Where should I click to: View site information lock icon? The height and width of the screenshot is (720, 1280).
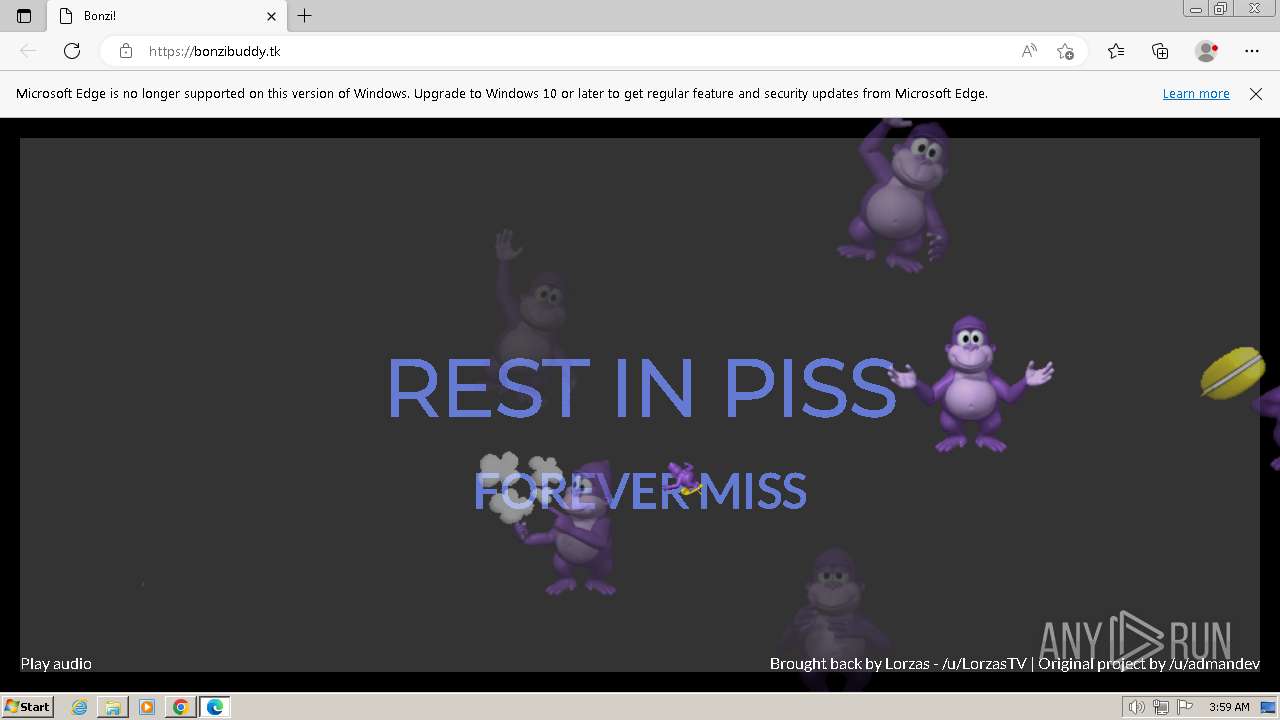point(126,51)
